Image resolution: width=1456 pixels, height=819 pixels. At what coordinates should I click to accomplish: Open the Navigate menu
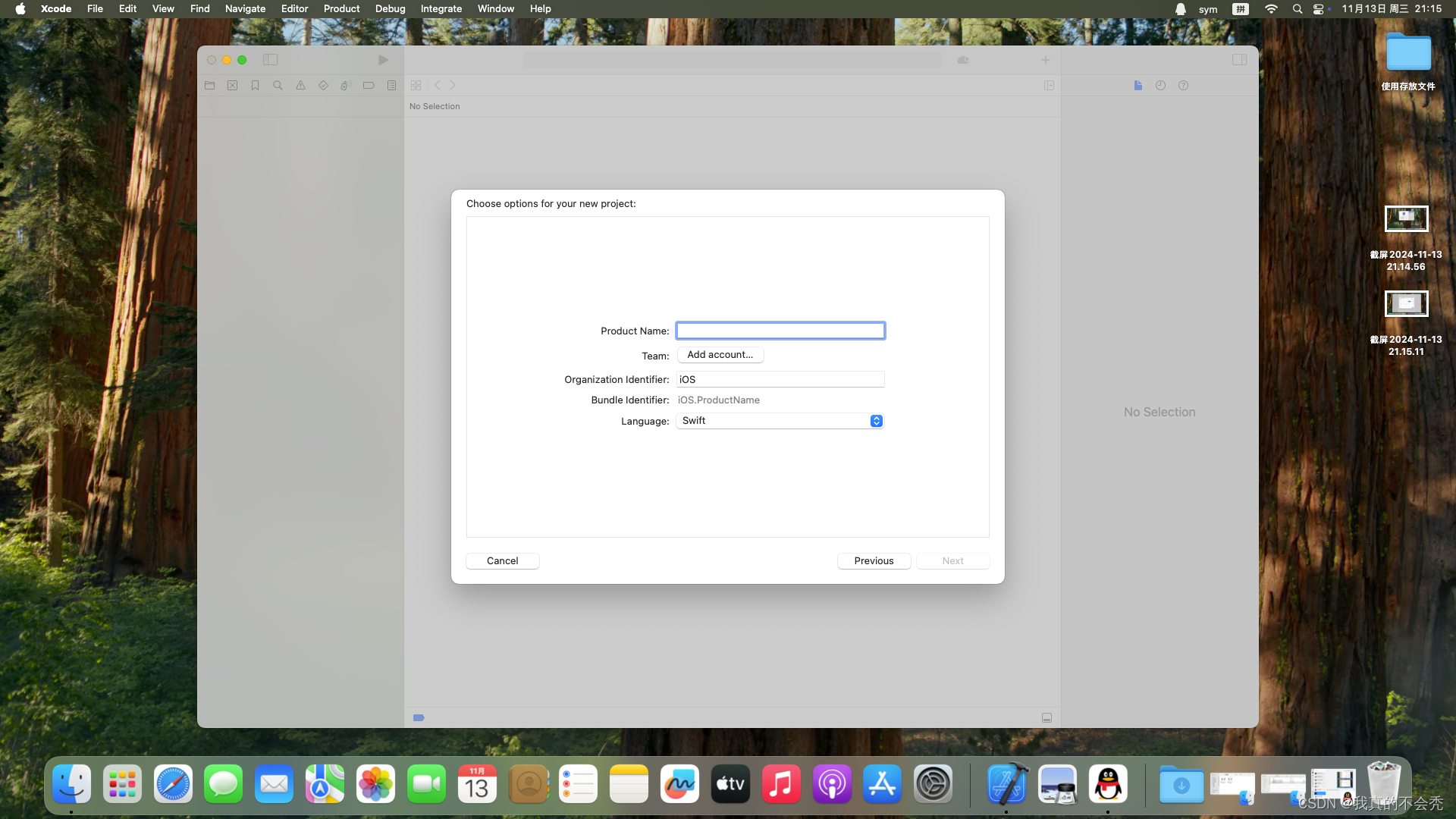pos(245,9)
